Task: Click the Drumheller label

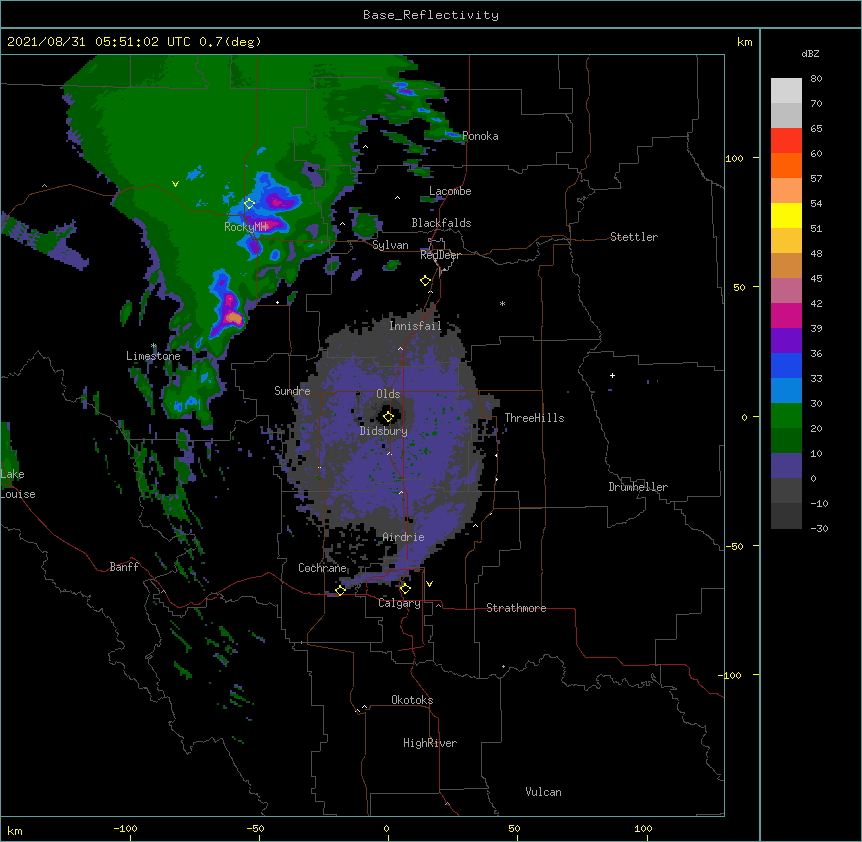Action: point(638,487)
